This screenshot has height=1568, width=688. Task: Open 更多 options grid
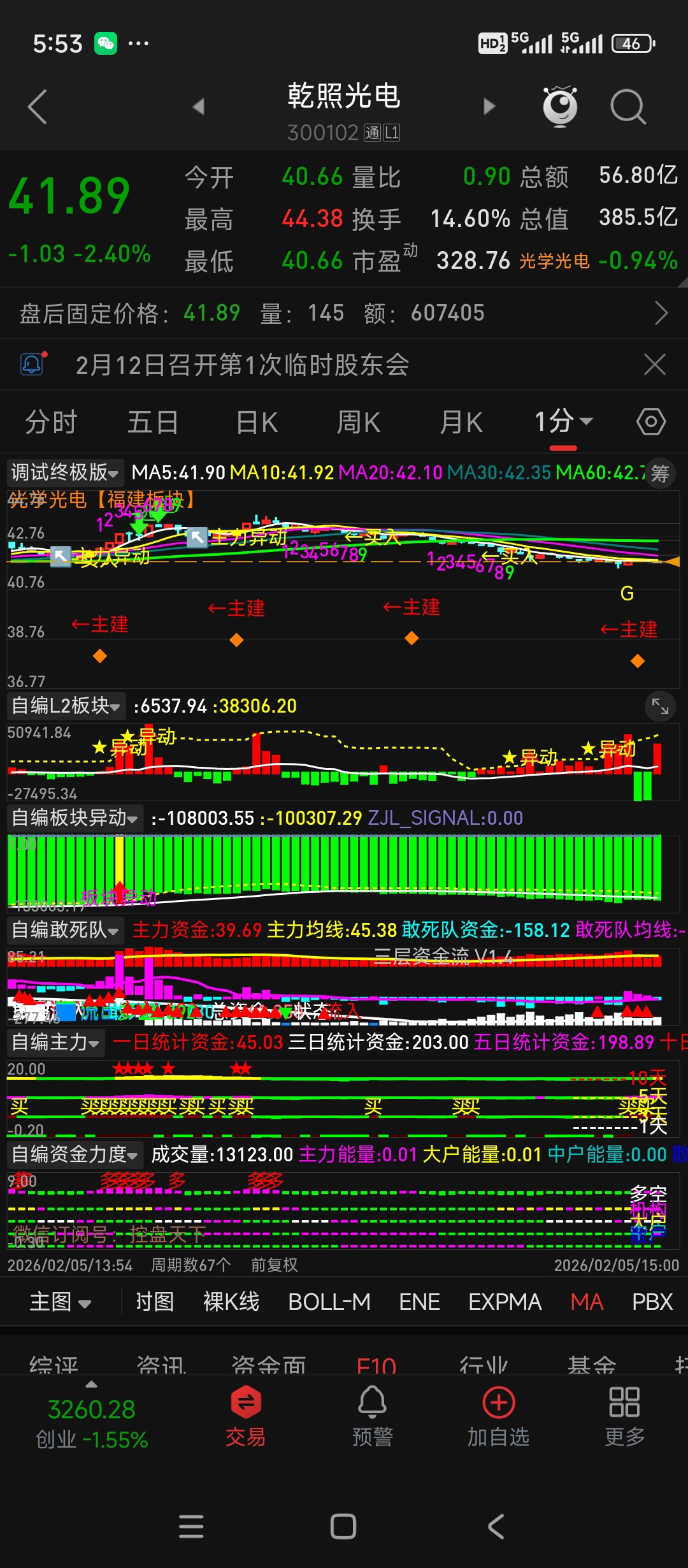pyautogui.click(x=625, y=1416)
